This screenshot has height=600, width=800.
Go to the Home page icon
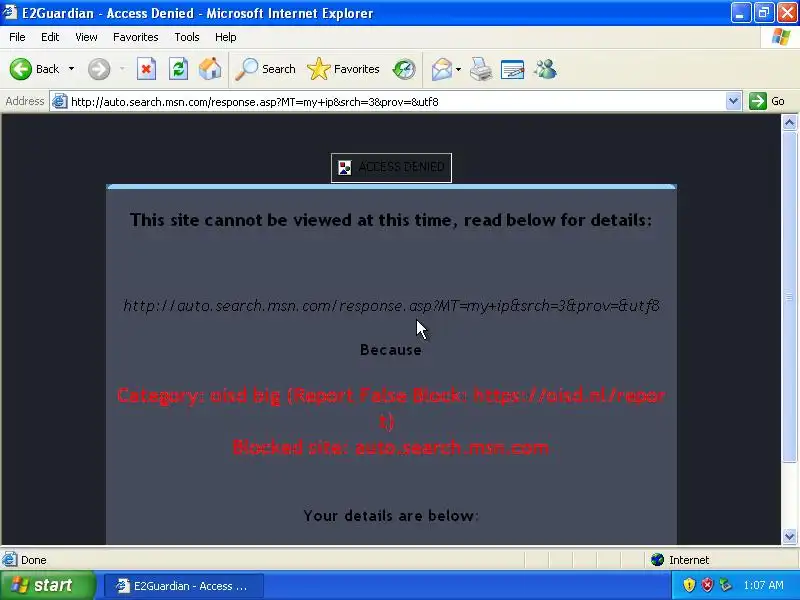pyautogui.click(x=210, y=69)
